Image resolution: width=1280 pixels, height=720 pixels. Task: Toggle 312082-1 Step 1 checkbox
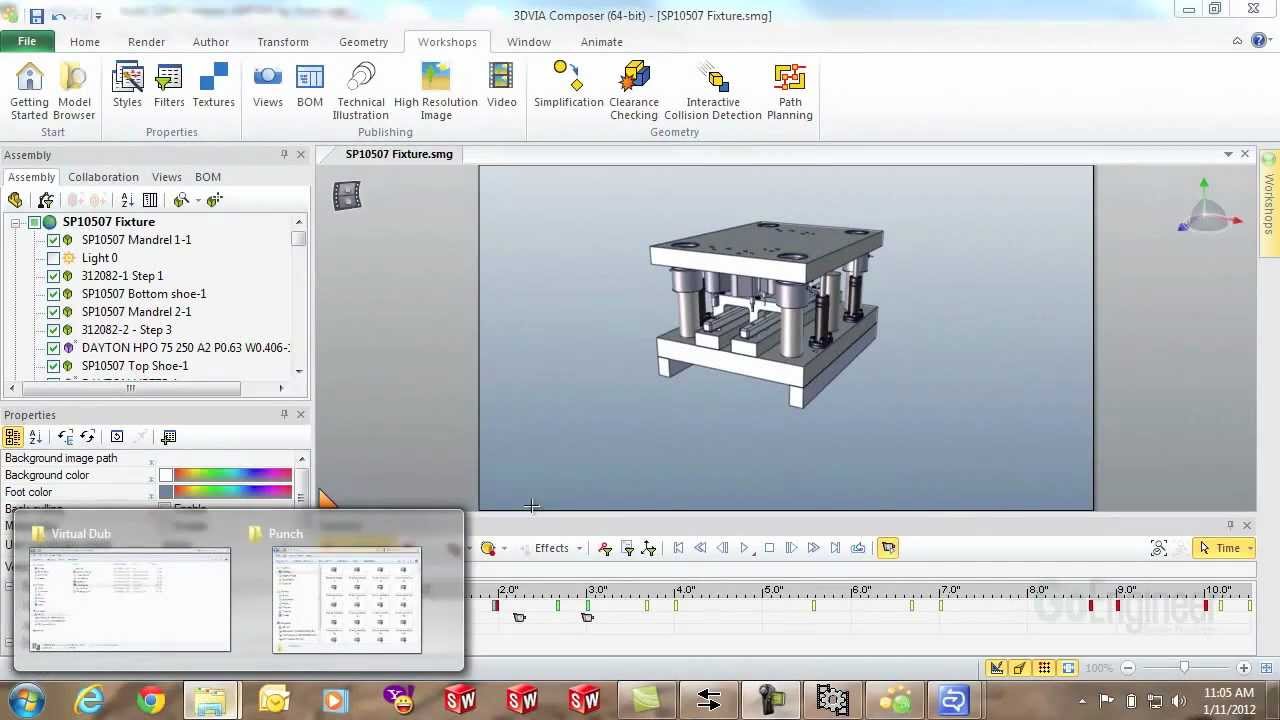53,276
